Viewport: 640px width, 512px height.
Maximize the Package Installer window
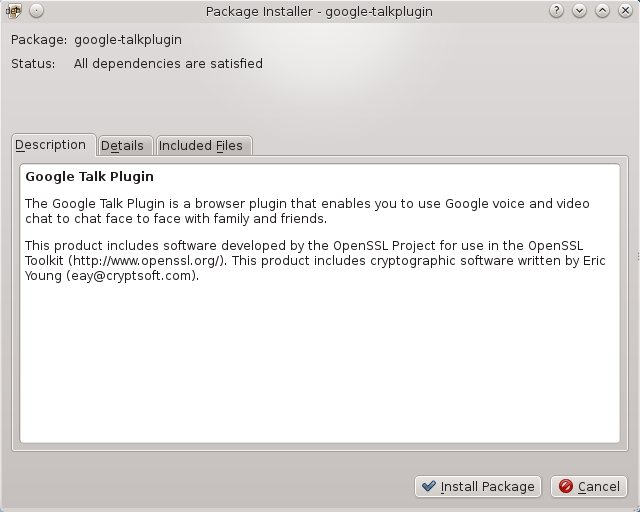click(602, 11)
